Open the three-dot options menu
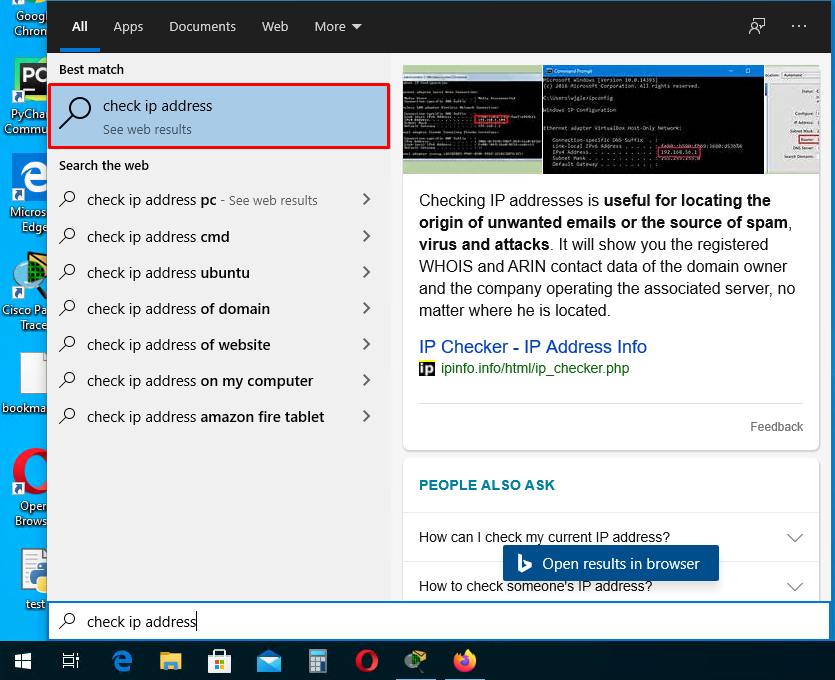The image size is (835, 680). coord(798,26)
